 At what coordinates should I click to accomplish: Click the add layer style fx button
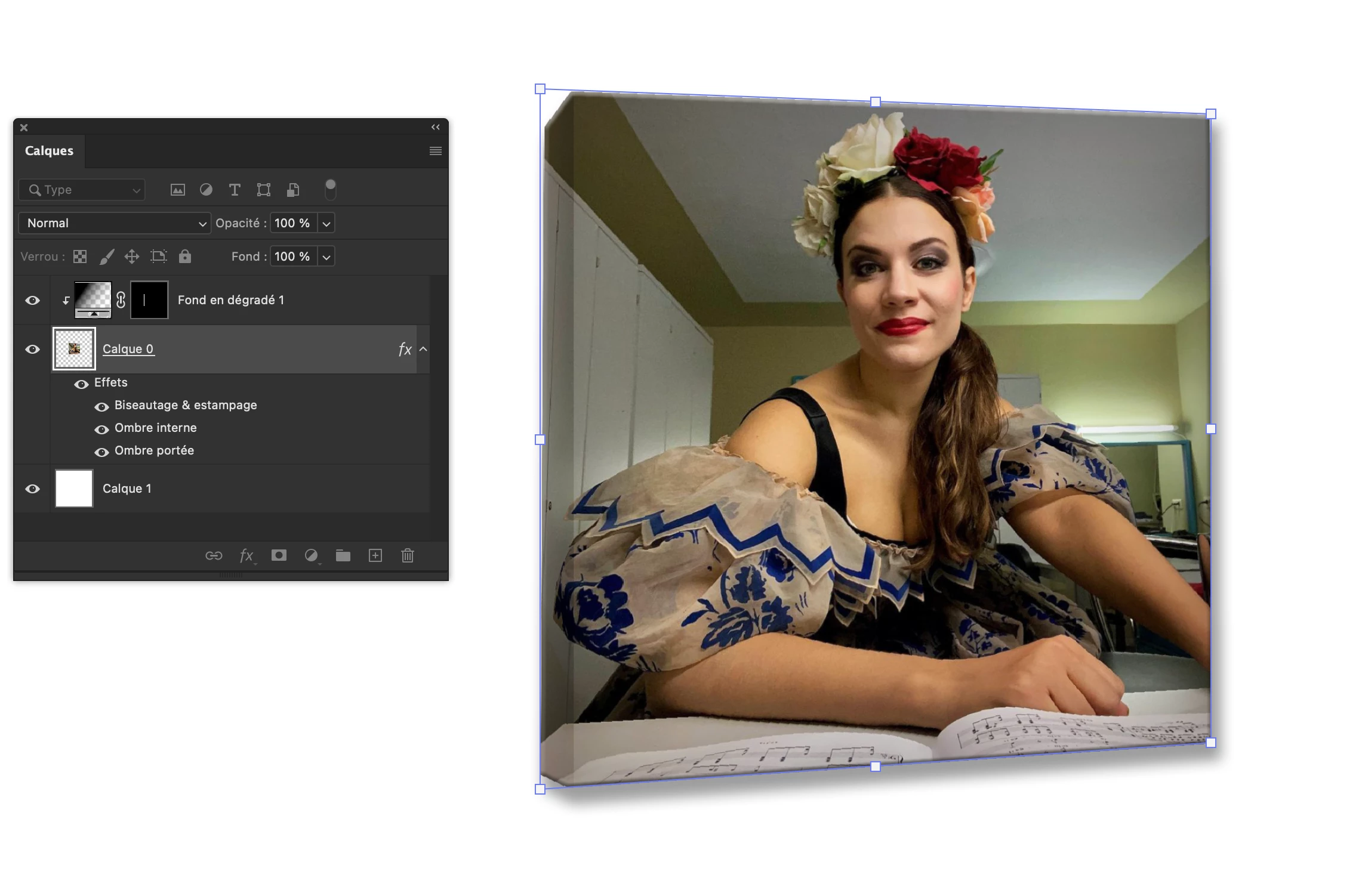click(246, 555)
